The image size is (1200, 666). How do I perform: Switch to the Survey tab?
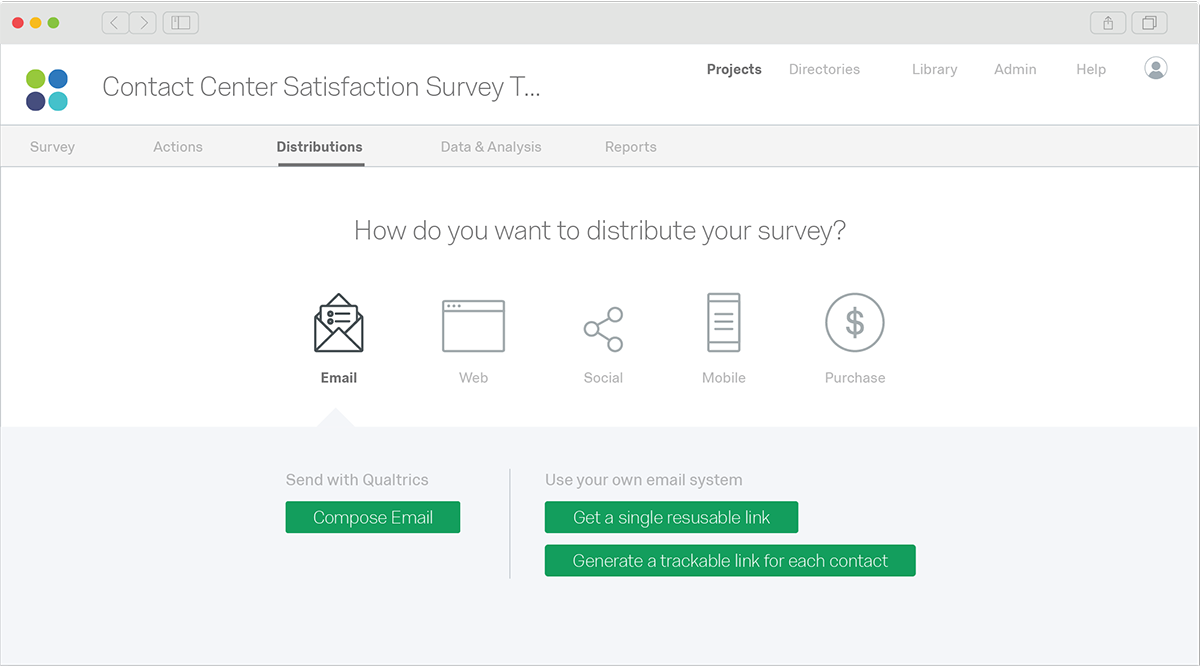pyautogui.click(x=52, y=147)
